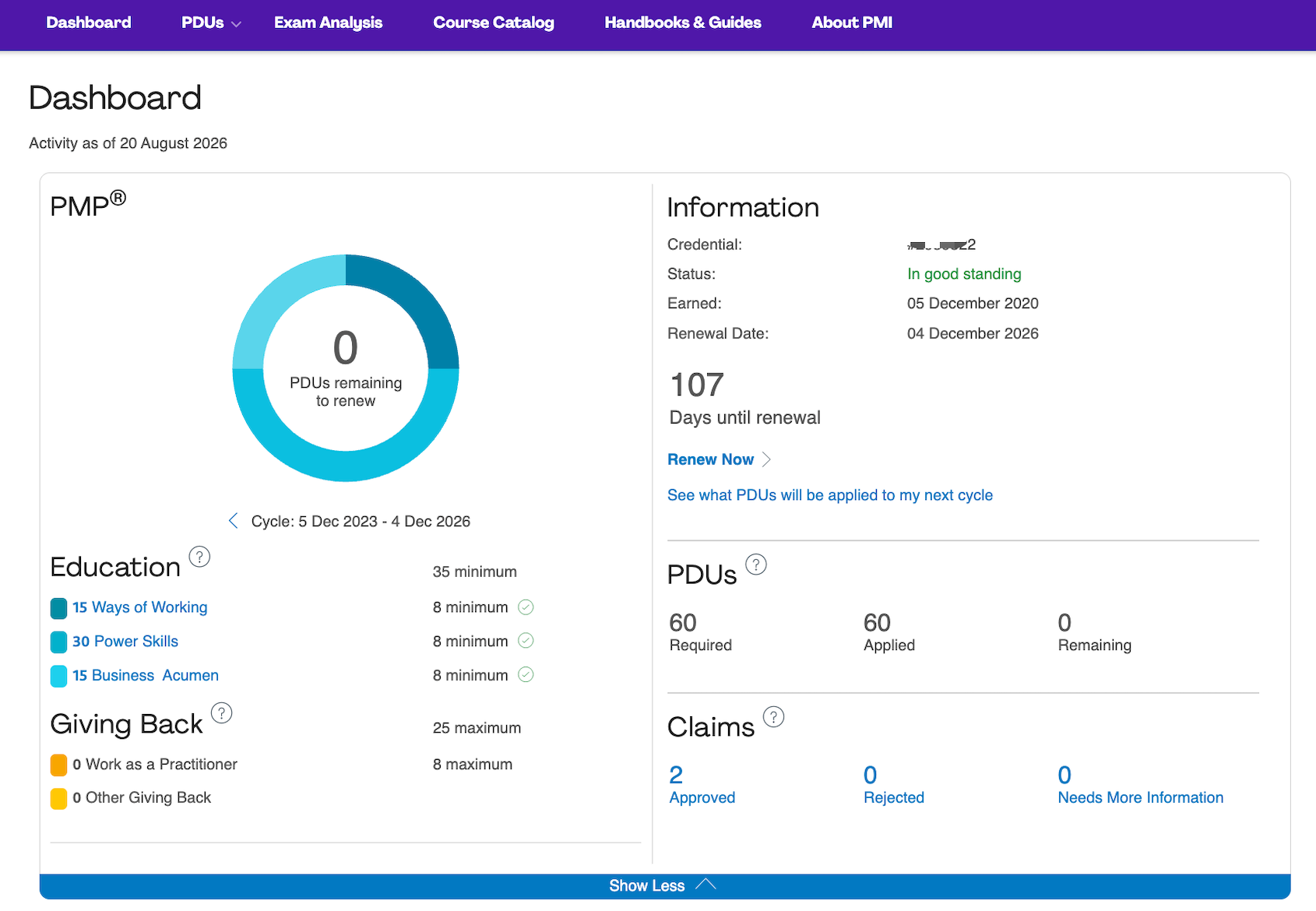Click the teal Power Skills color swatch
The image size is (1316, 911).
coord(58,642)
